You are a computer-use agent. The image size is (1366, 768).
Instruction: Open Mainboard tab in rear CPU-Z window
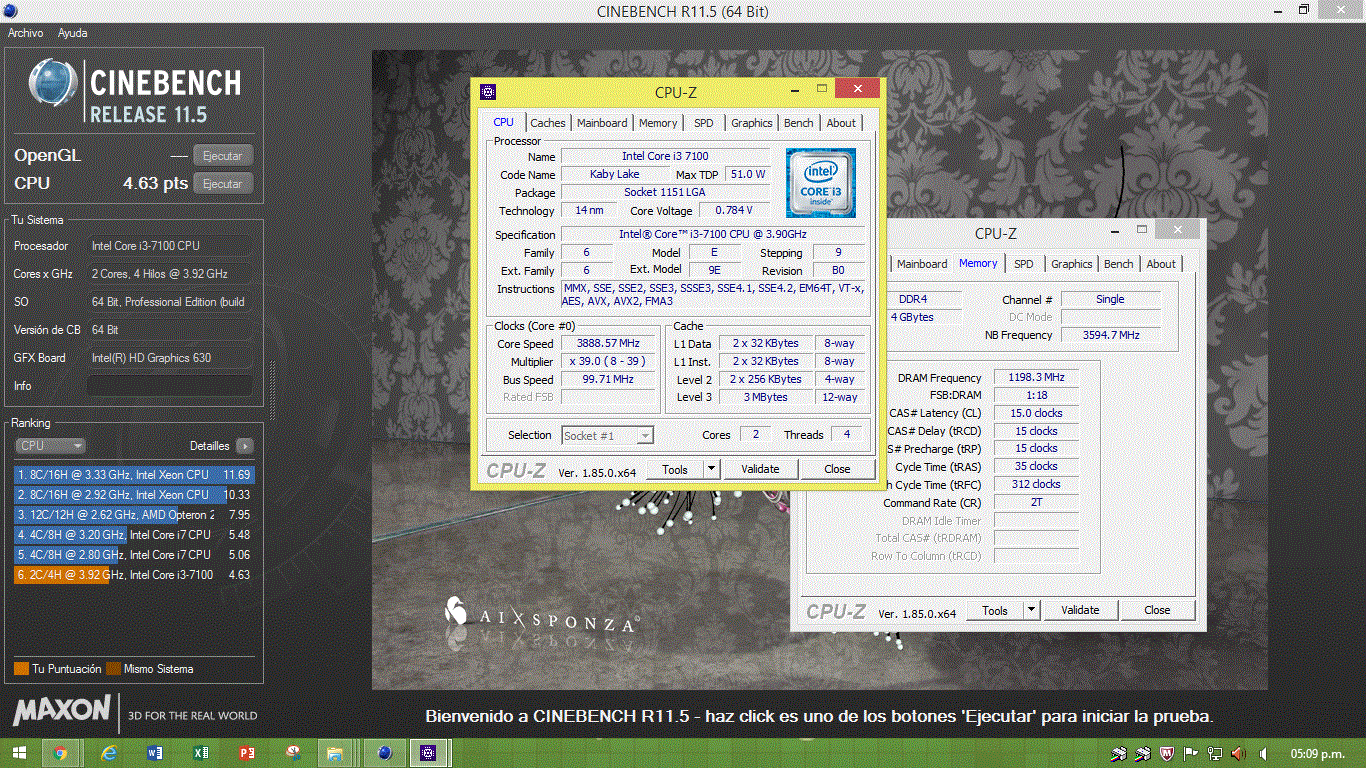922,264
